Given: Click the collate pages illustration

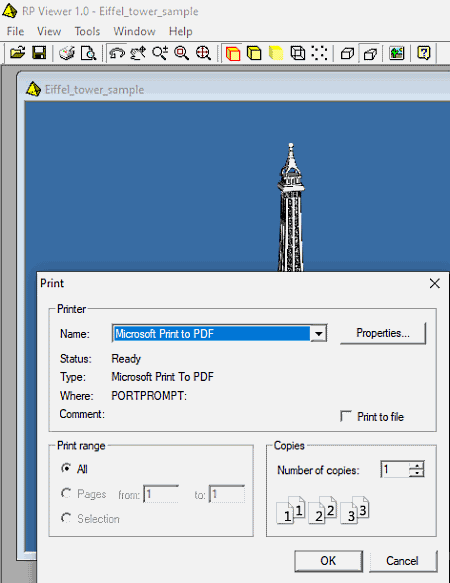Looking at the screenshot, I should (x=322, y=510).
